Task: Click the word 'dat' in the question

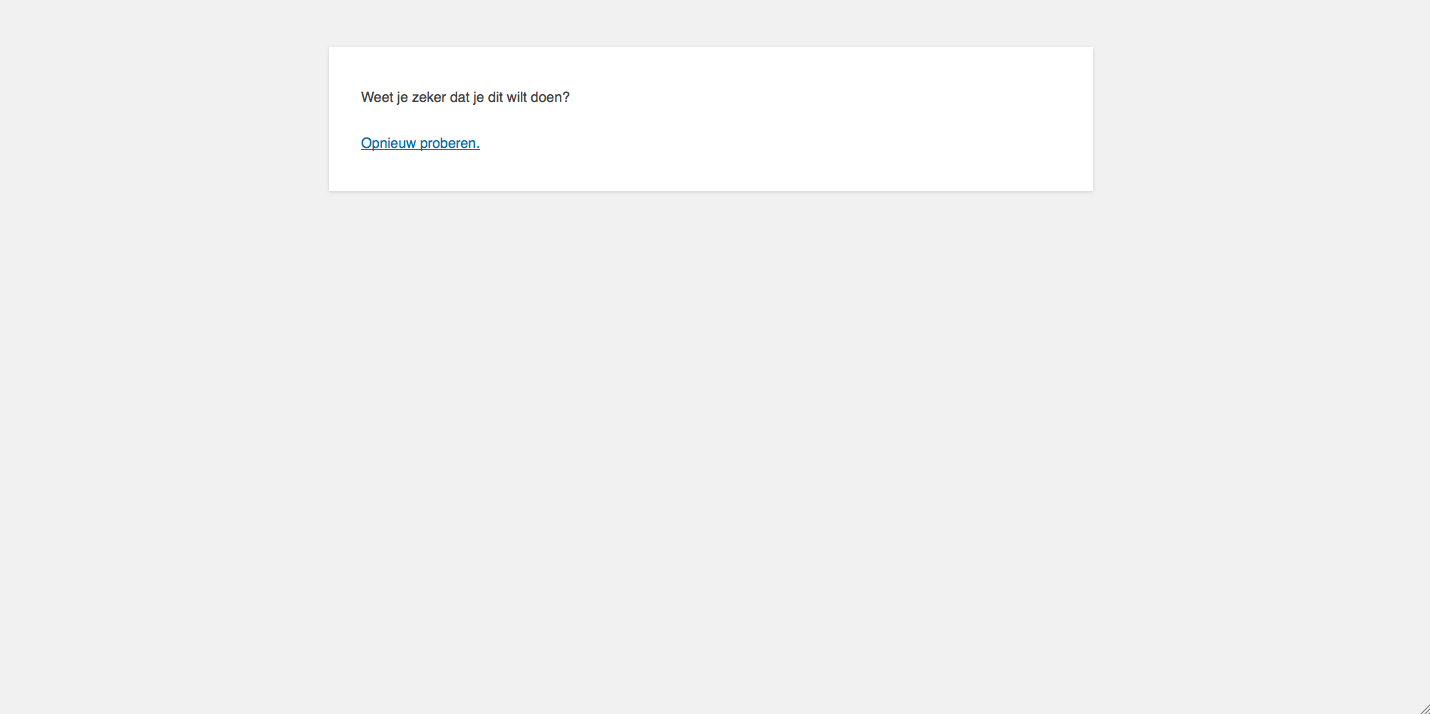Action: [x=462, y=97]
